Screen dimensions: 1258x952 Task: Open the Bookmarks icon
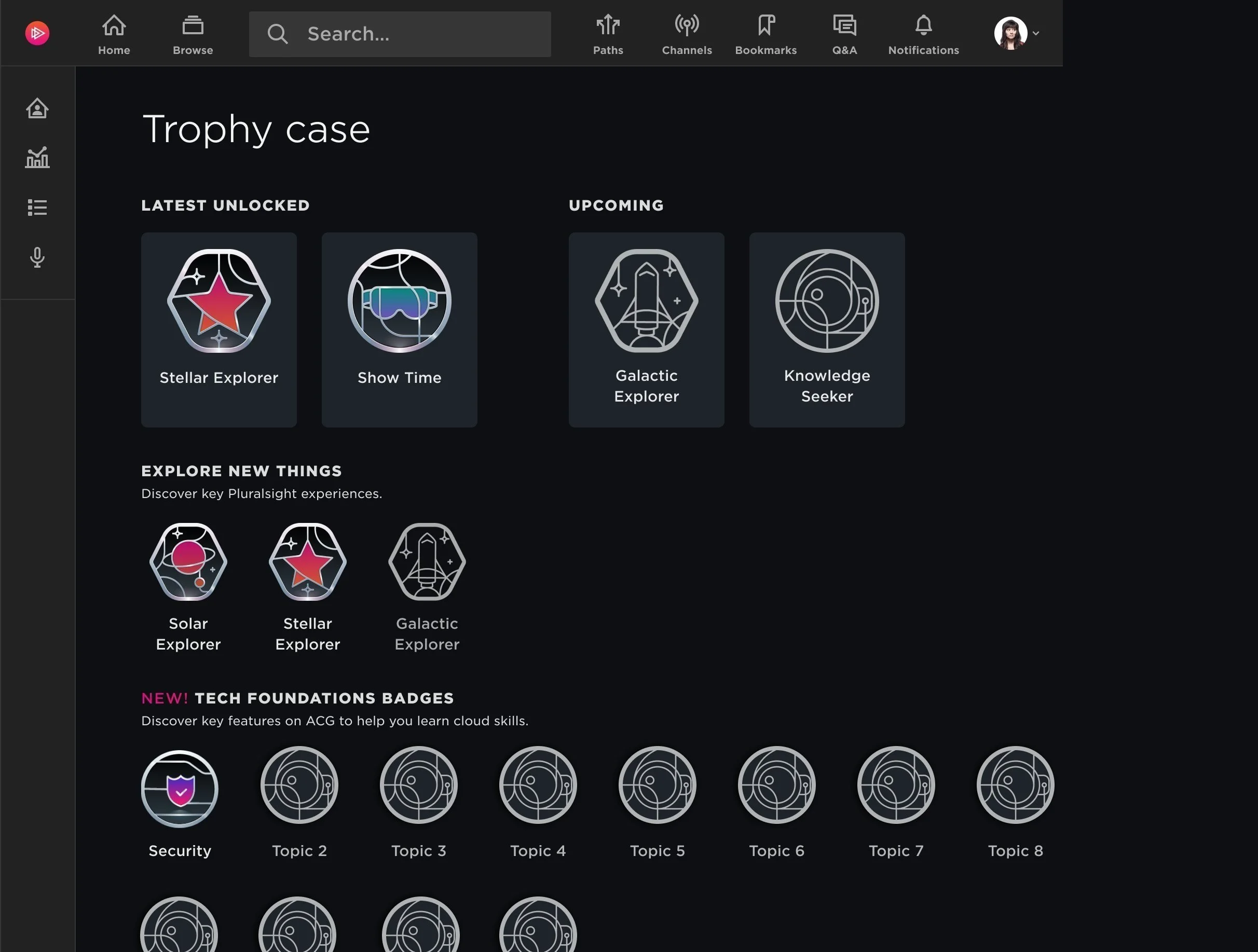[x=765, y=34]
